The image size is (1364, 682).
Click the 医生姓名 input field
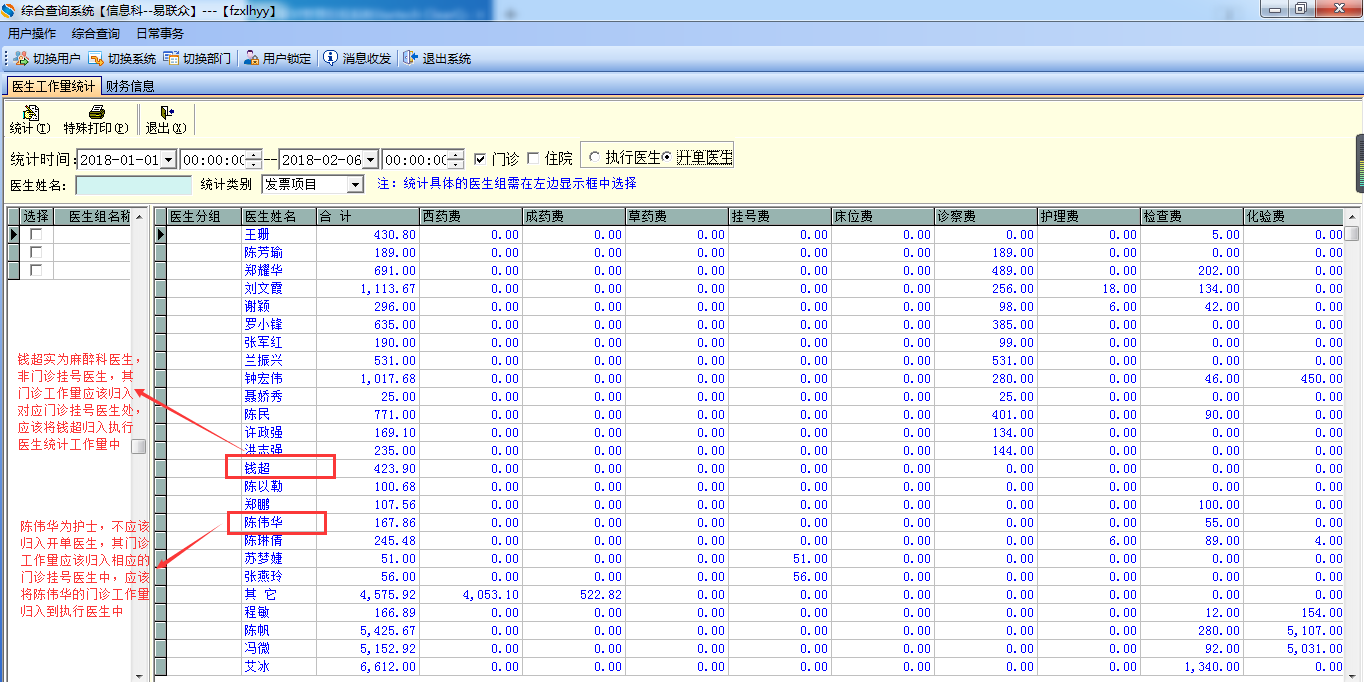133,185
